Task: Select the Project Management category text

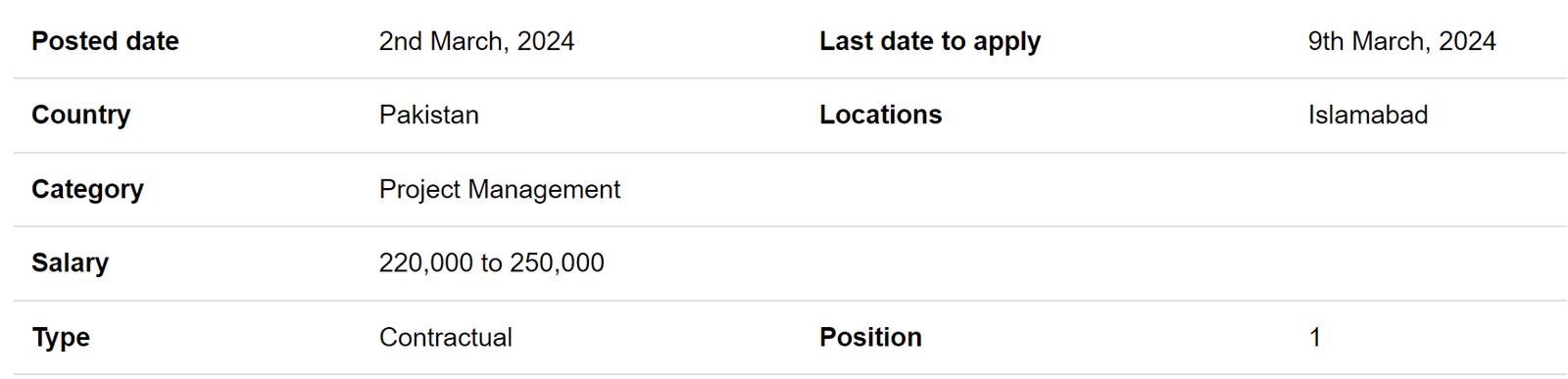Action: tap(499, 190)
